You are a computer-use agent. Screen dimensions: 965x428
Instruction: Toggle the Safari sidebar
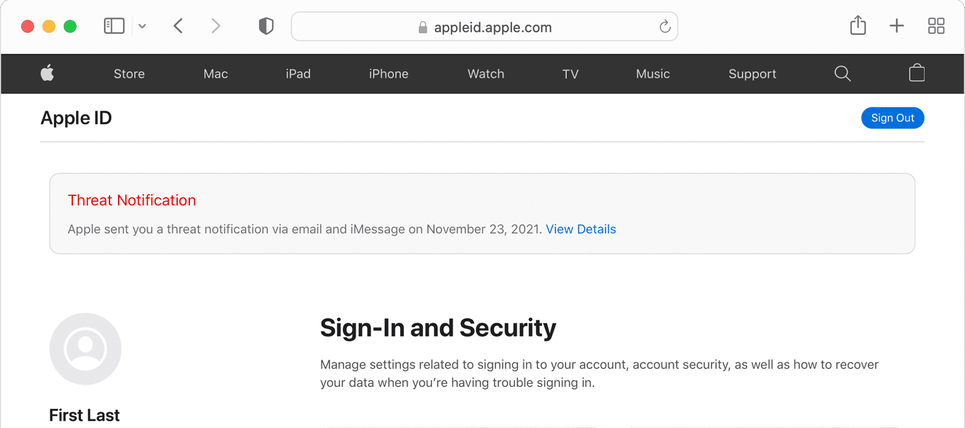click(114, 26)
